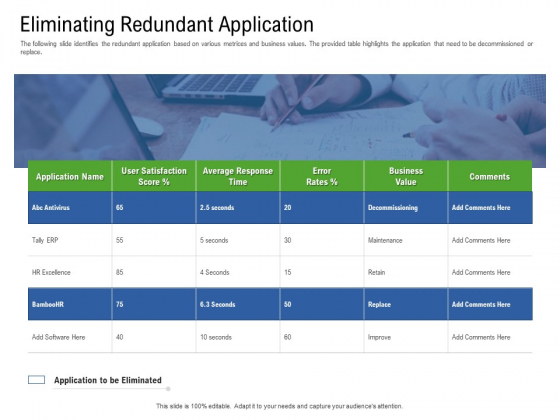The height and width of the screenshot is (420, 560).
Task: Select the User Satisfaction Score % header
Action: pos(154,176)
